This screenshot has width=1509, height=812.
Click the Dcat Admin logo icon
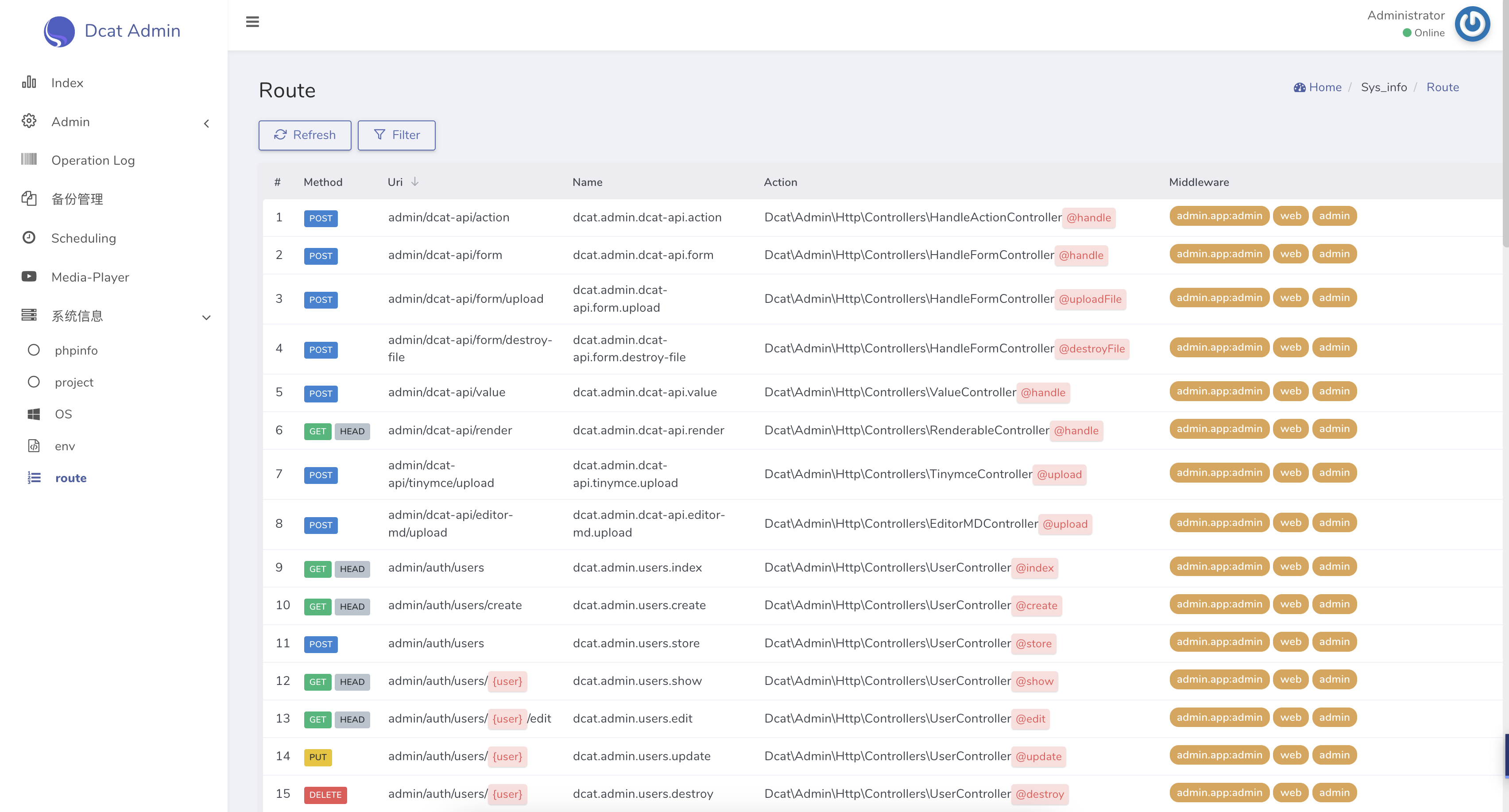point(59,31)
